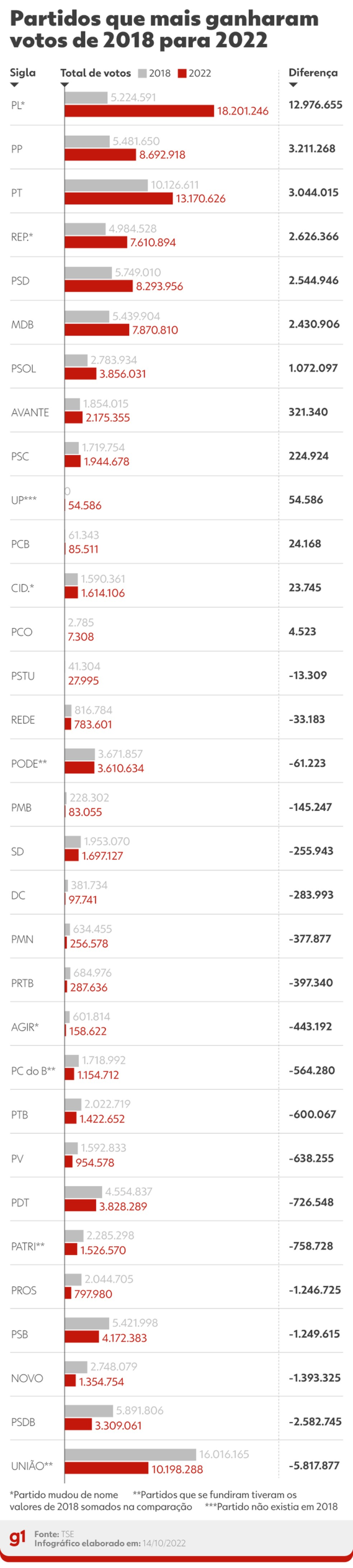Click the 18.201.246 vote count label

(243, 112)
